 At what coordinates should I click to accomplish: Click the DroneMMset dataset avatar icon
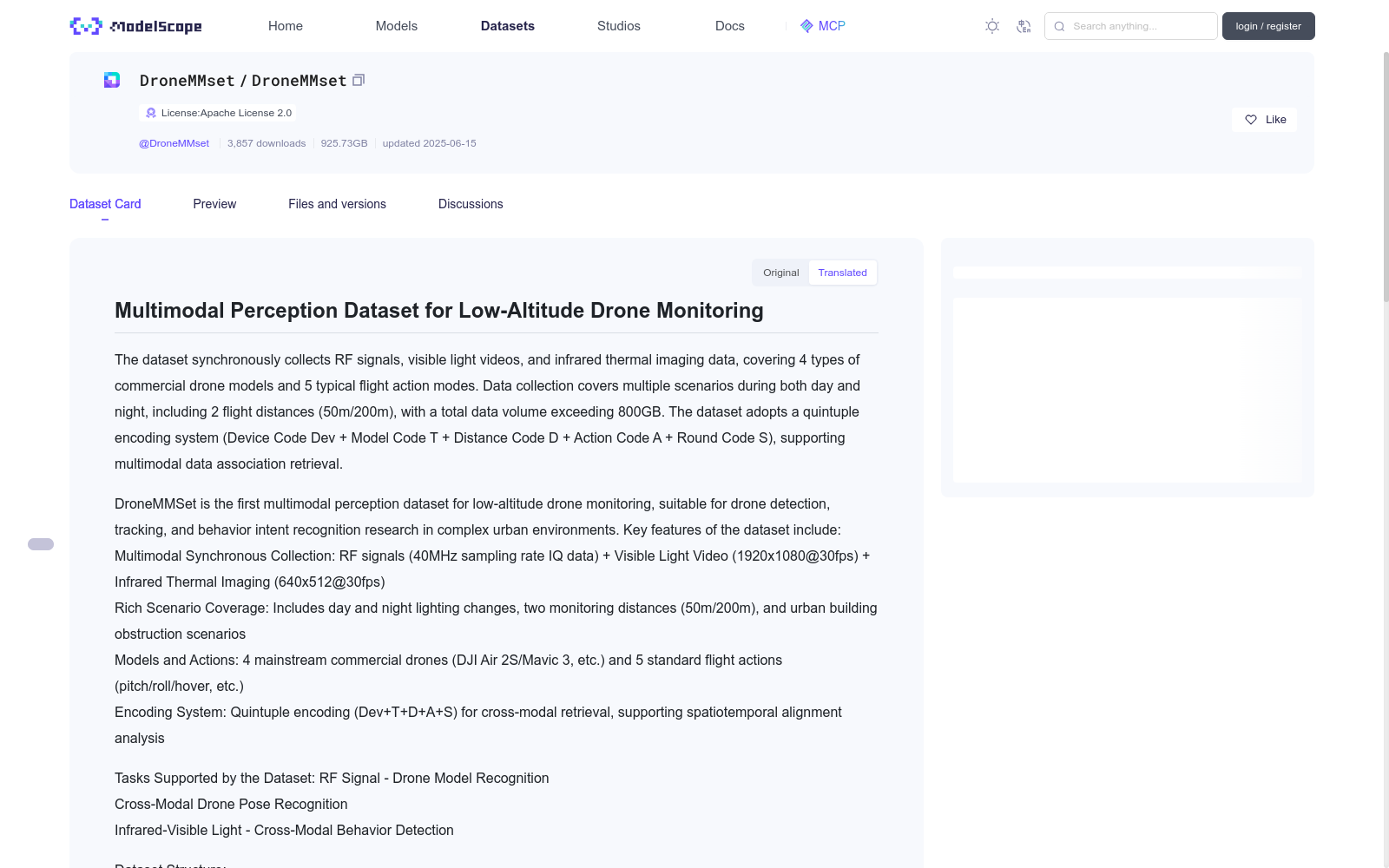pos(112,80)
